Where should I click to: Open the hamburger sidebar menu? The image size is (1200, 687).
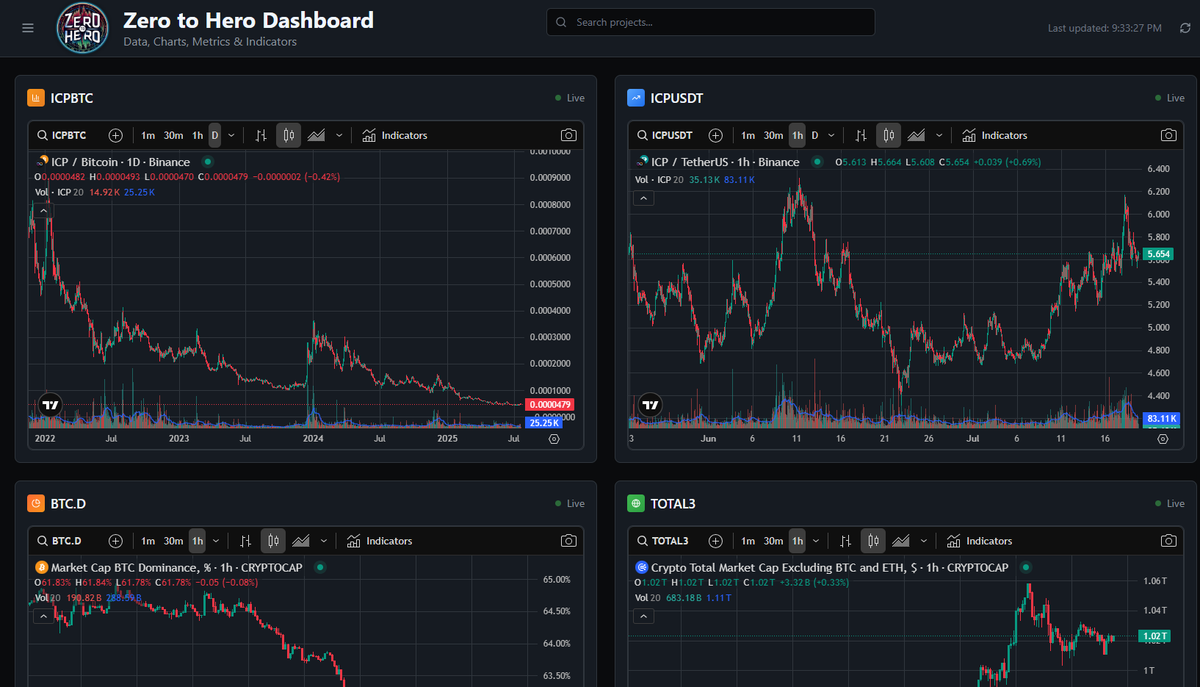pyautogui.click(x=28, y=27)
